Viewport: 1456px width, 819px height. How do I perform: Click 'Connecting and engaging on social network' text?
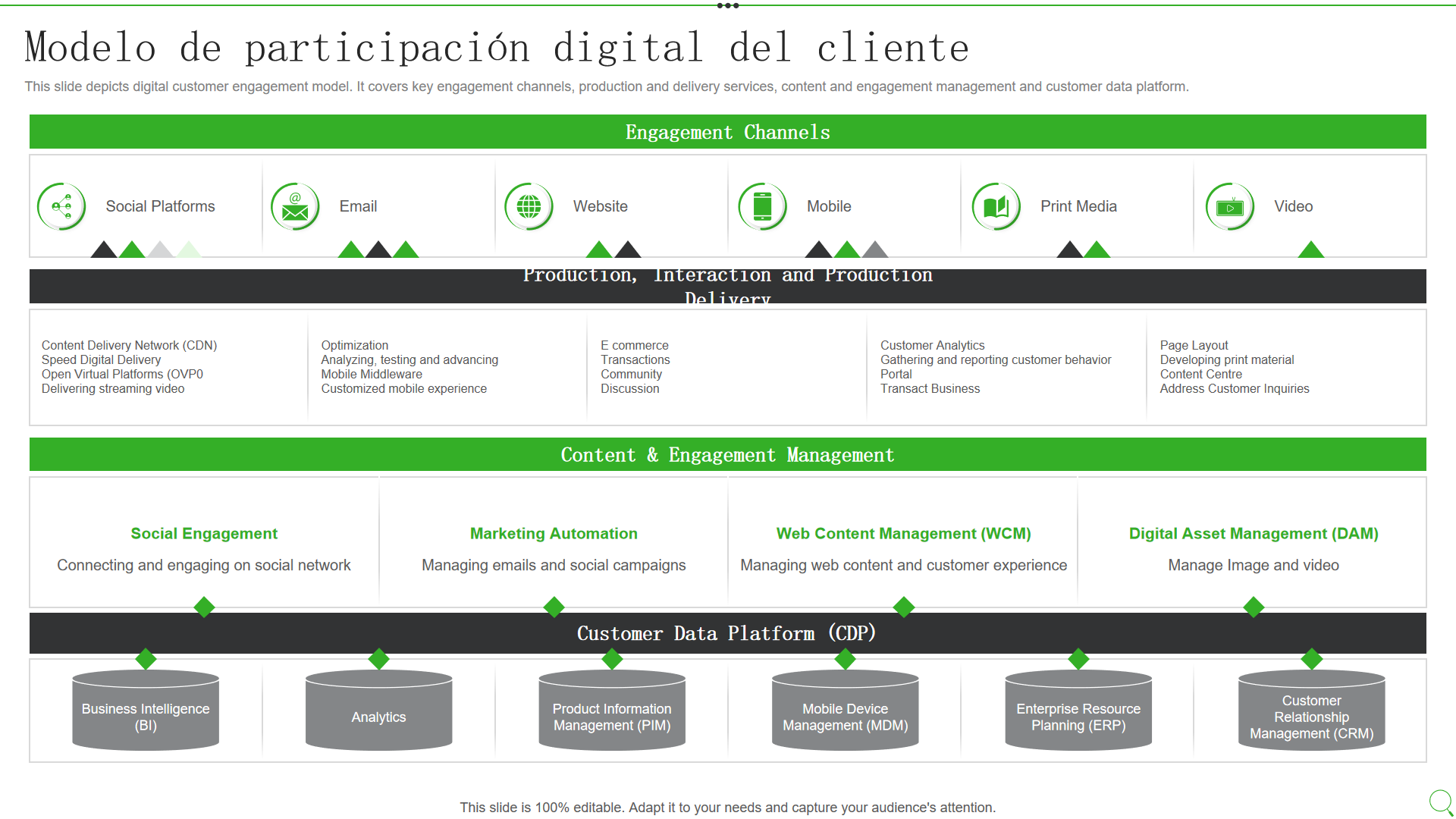pos(204,565)
